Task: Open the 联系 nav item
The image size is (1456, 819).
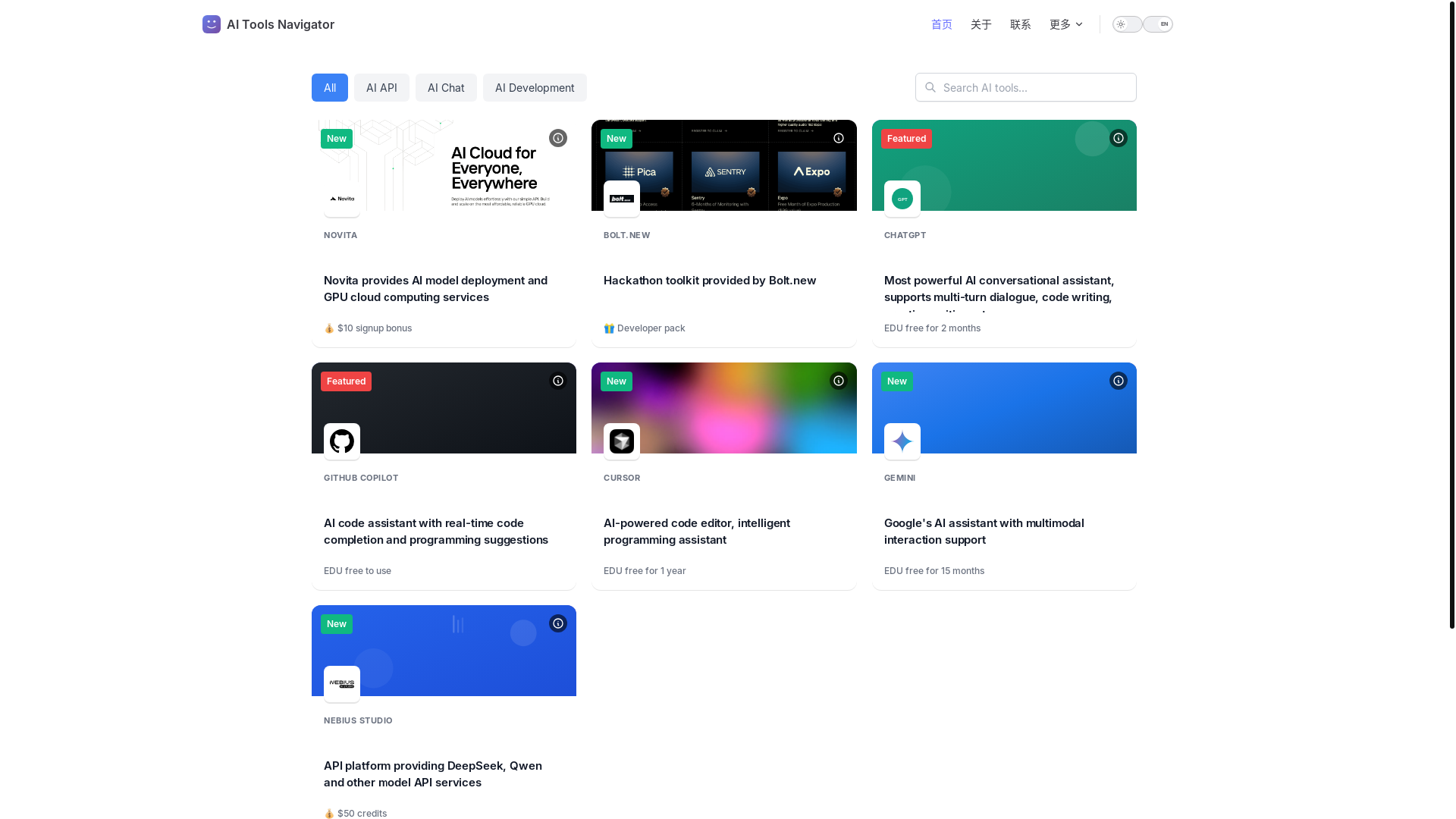Action: [1021, 24]
